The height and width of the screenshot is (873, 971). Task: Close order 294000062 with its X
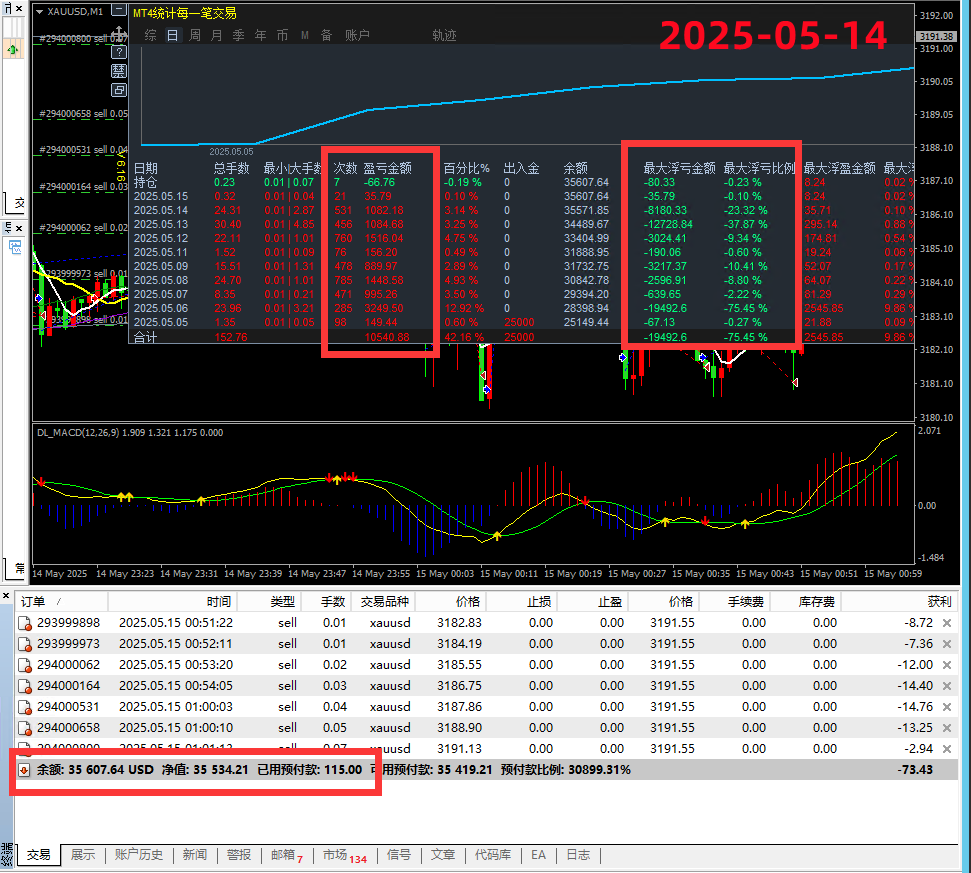tap(947, 665)
